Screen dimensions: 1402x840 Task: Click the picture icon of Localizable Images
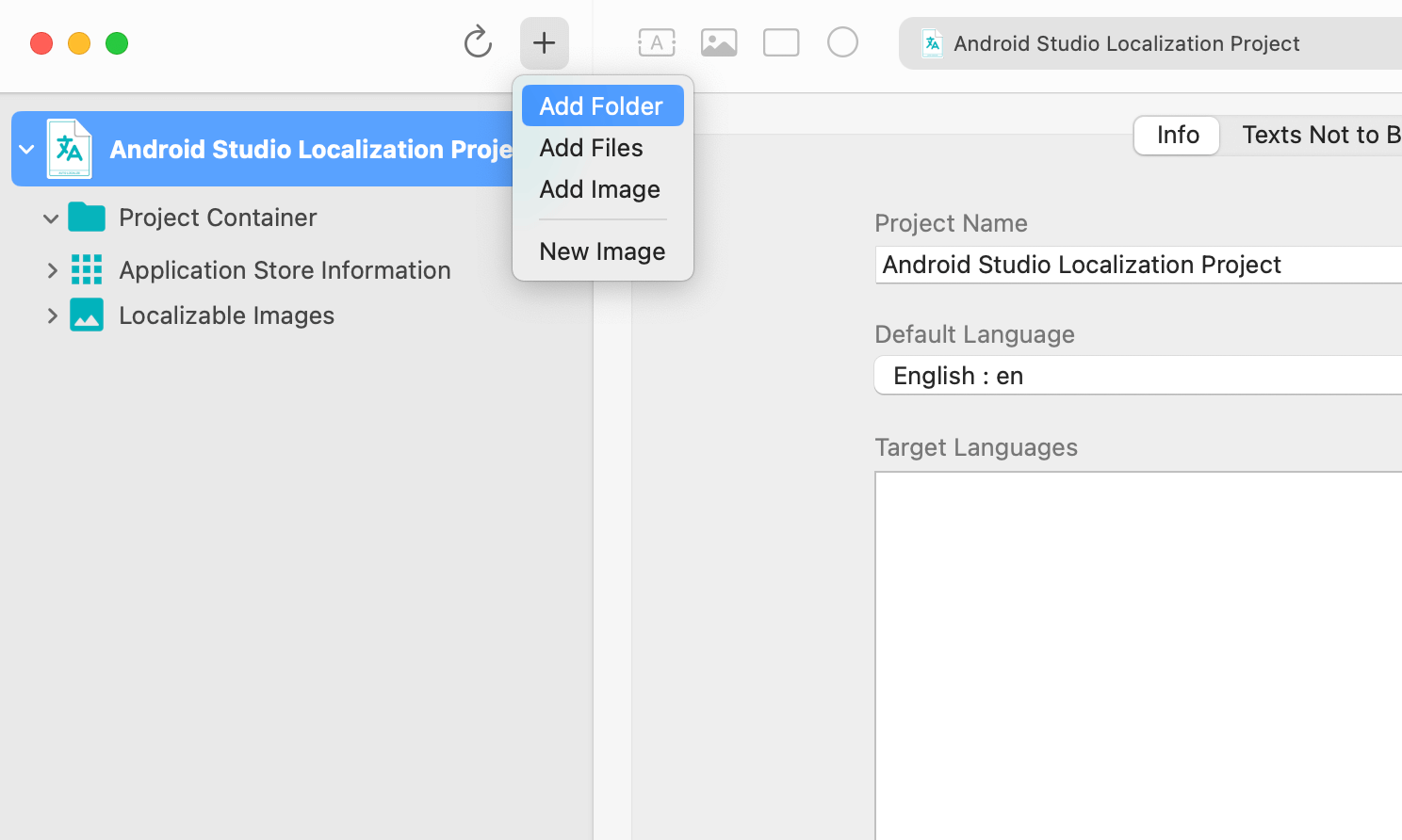[87, 315]
